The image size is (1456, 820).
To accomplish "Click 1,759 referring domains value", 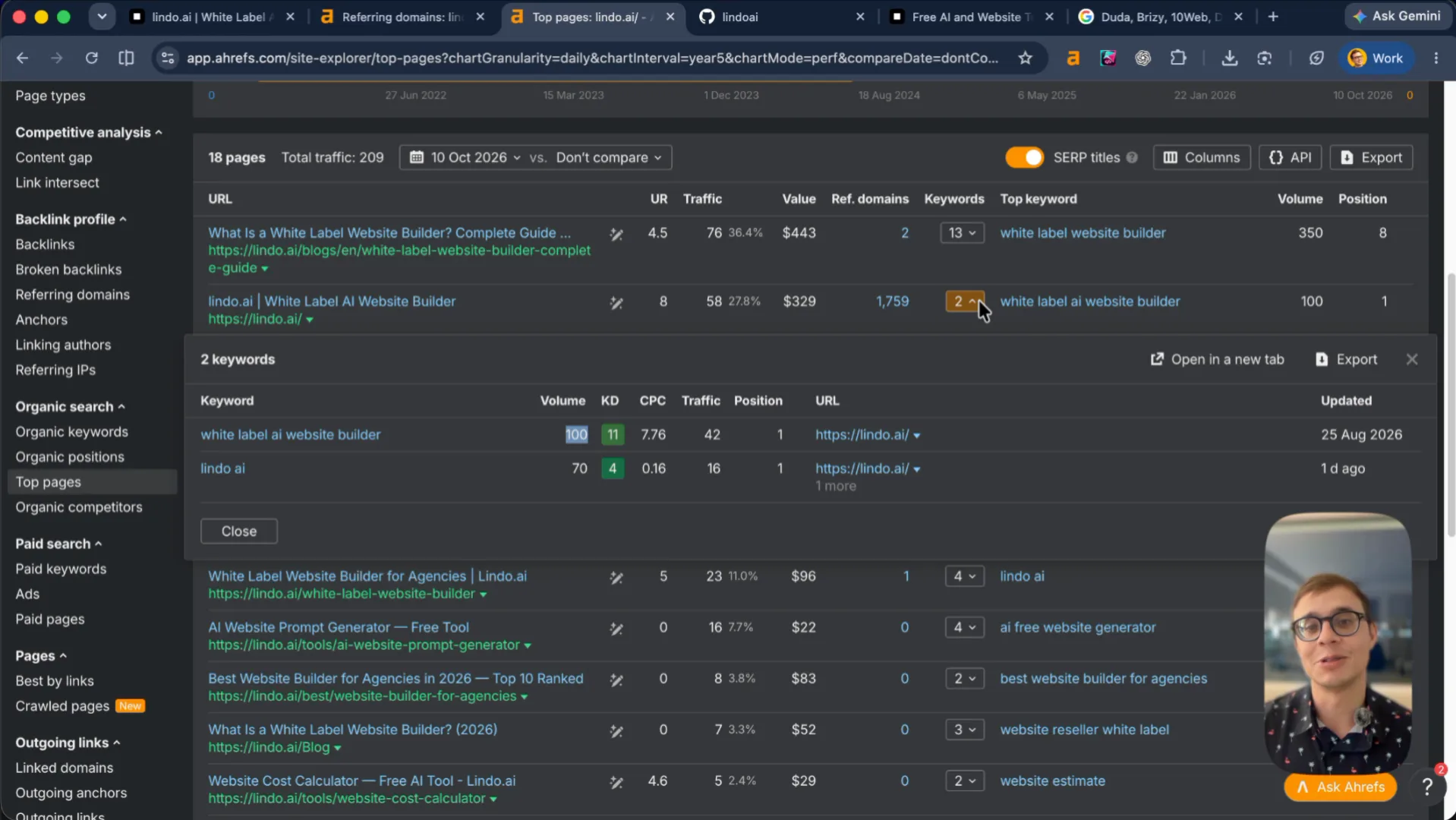I will point(892,301).
